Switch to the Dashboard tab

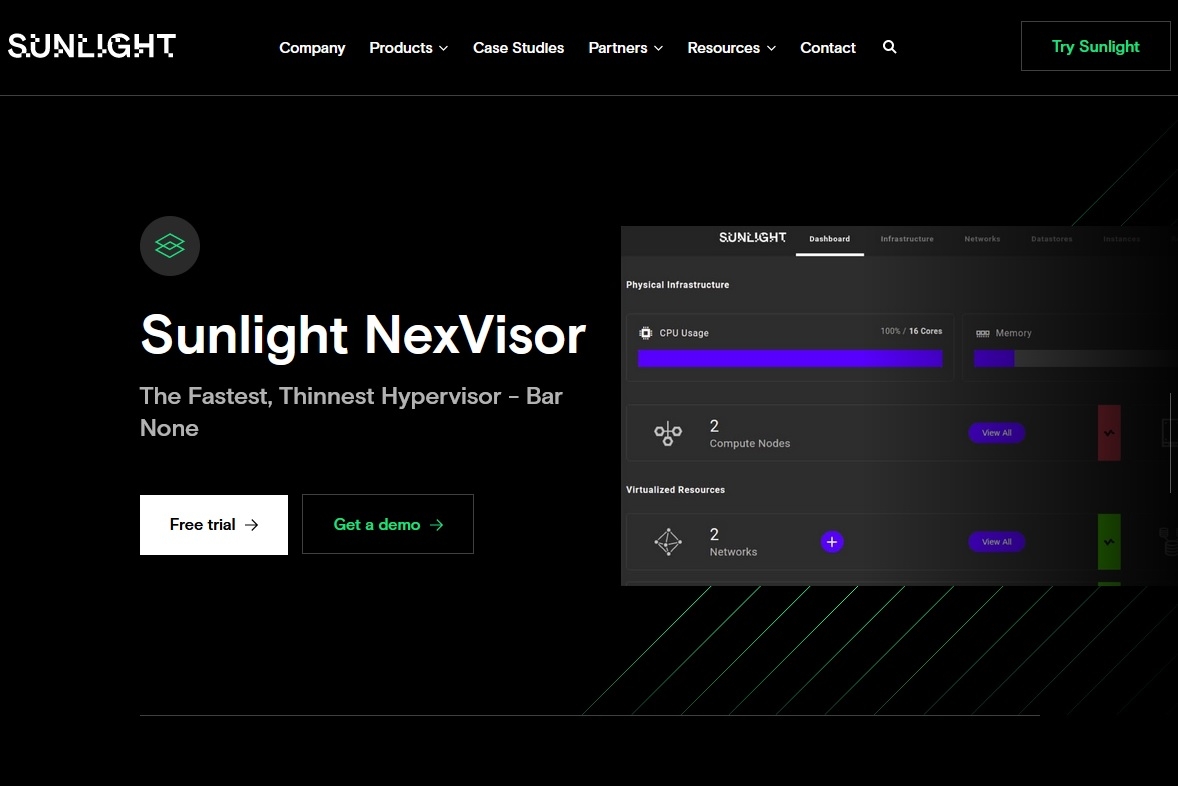click(829, 239)
